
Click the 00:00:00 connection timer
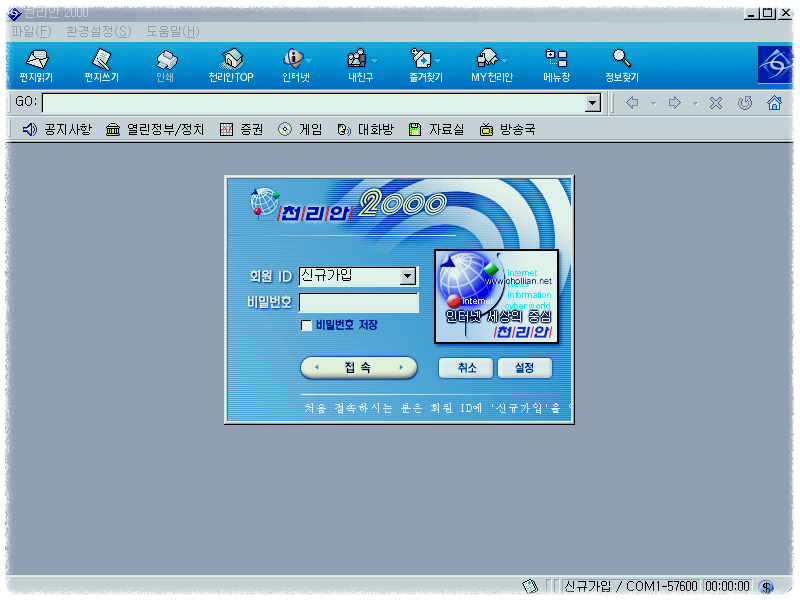727,587
